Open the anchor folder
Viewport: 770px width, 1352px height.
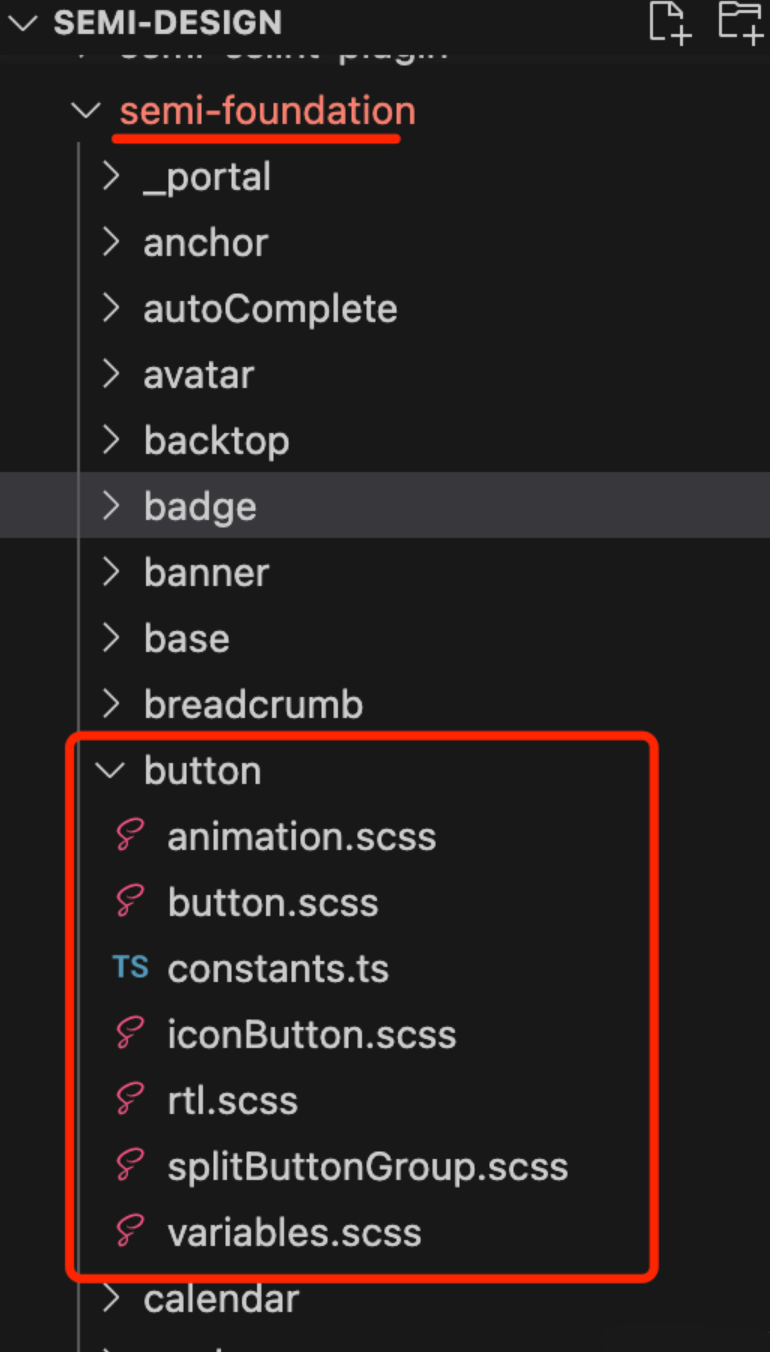205,243
